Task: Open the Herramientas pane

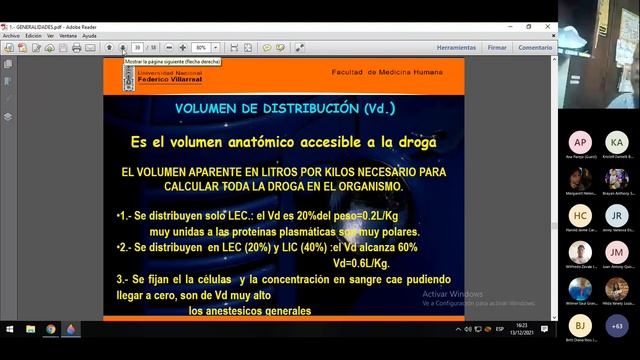Action: (x=456, y=48)
